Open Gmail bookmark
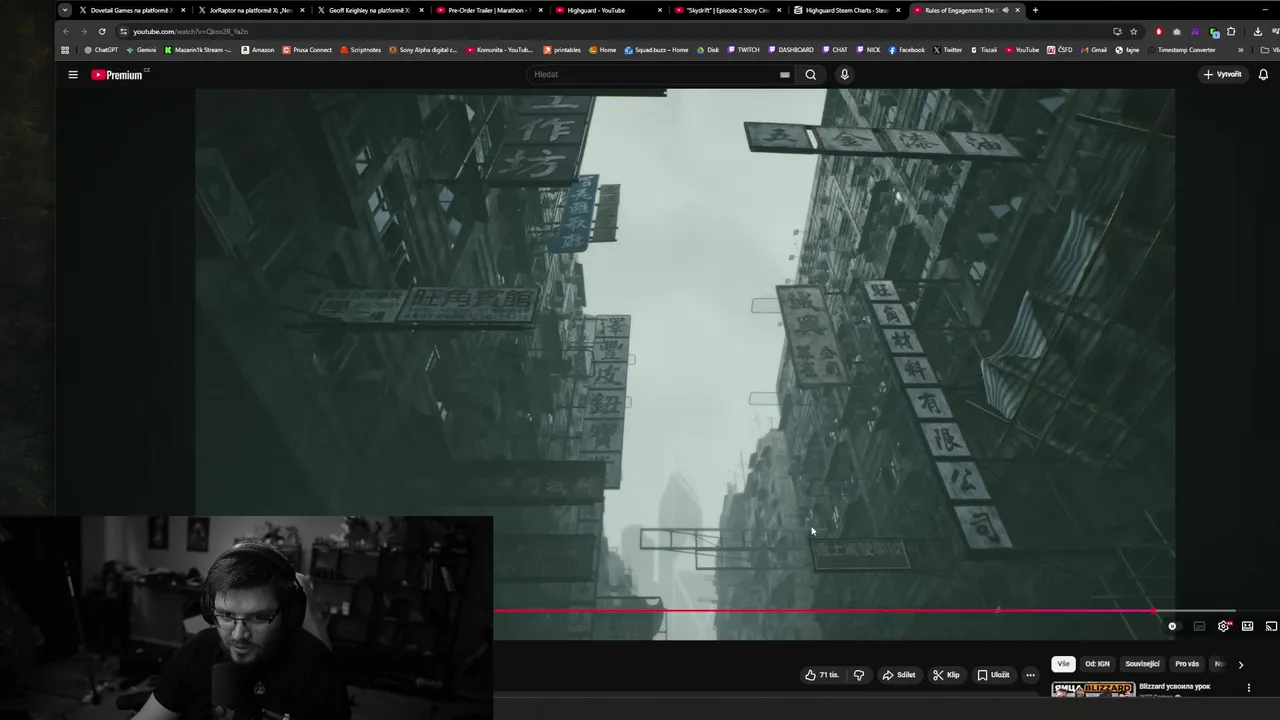 (1093, 50)
